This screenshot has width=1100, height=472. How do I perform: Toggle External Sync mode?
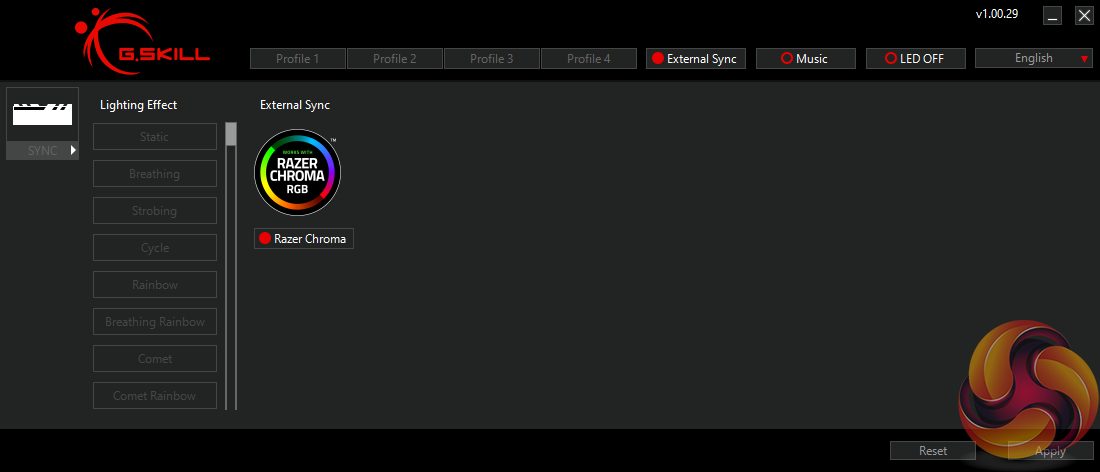click(x=695, y=58)
